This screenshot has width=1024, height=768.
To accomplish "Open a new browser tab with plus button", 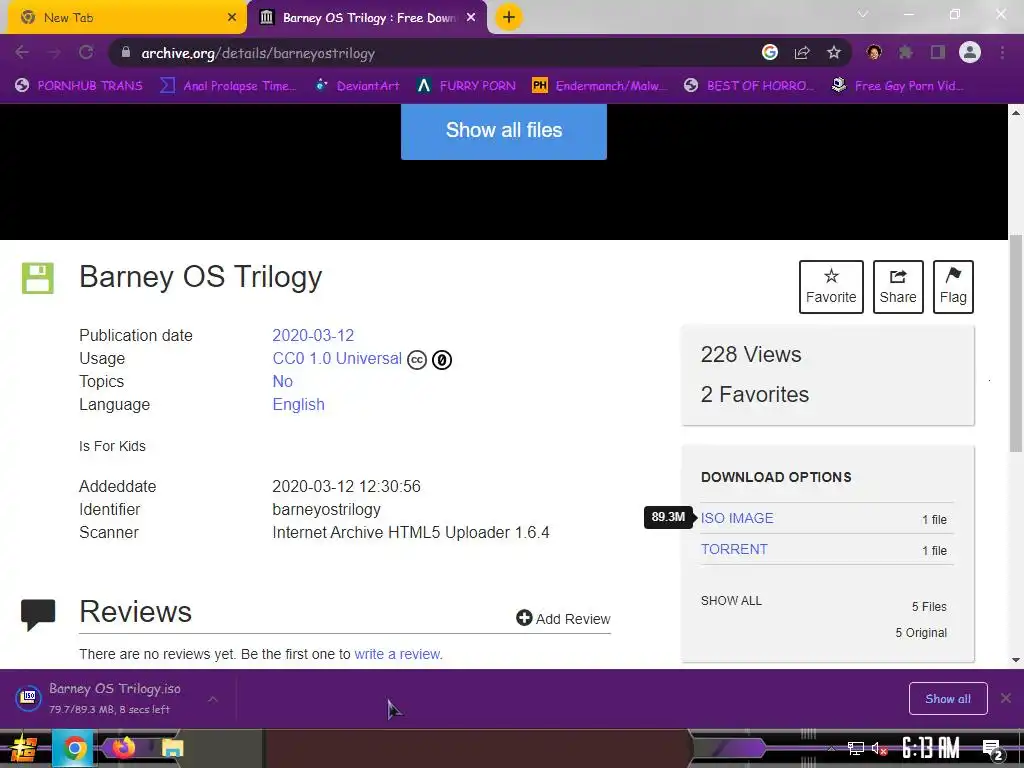I will click(509, 18).
